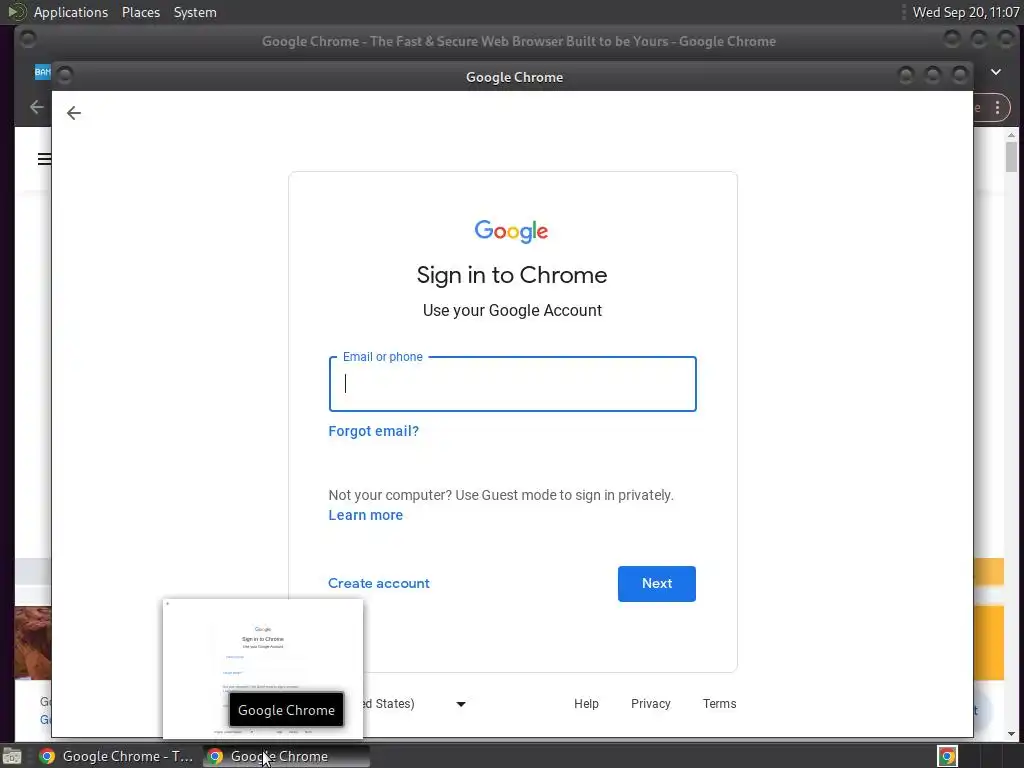Screen dimensions: 1024x768
Task: Click the back arrow in the sign-in dialog
Action: (74, 113)
